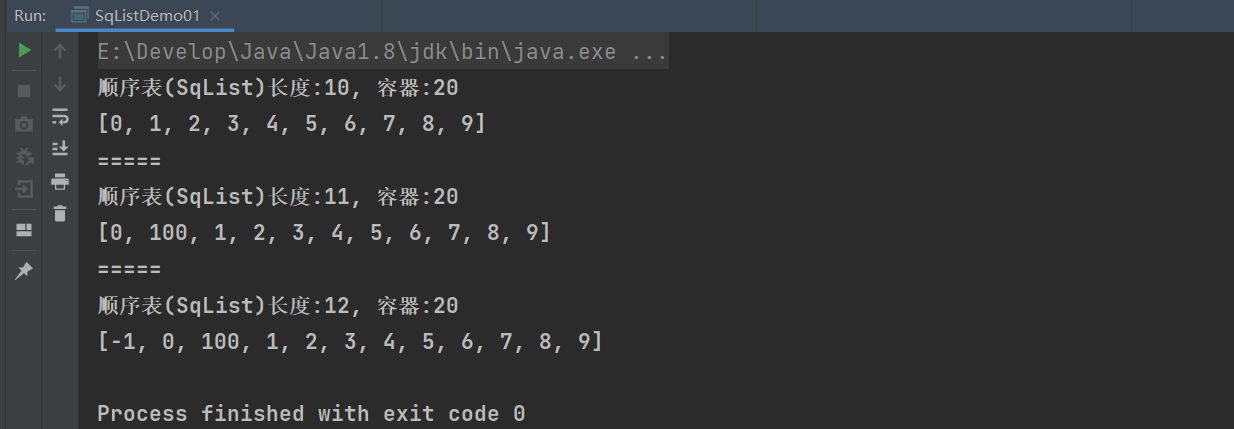Click the green Rerun button
1234x429 pixels.
[x=24, y=51]
